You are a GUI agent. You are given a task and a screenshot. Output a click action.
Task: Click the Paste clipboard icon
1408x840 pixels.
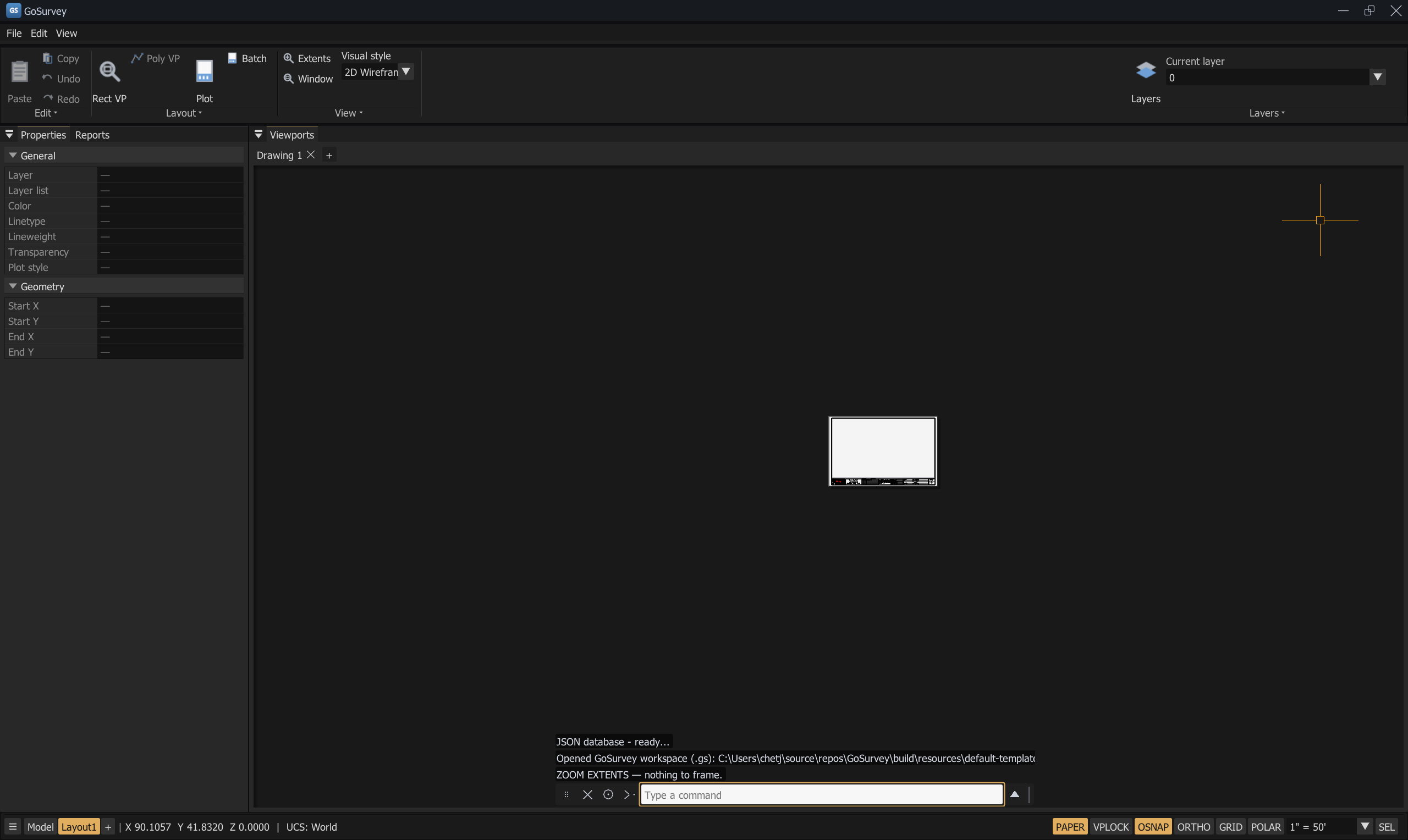coord(19,71)
